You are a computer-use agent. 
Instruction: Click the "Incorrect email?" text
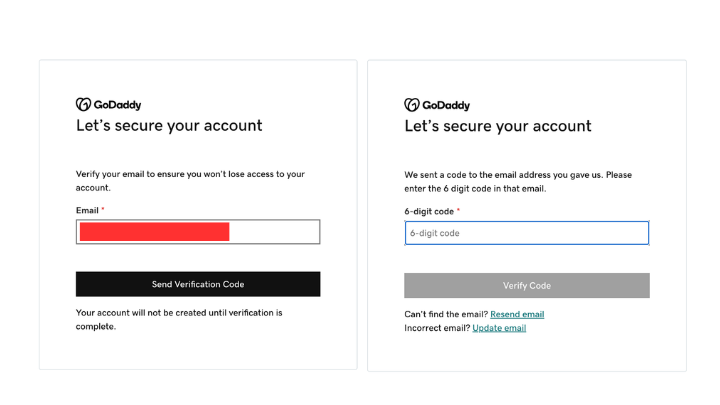pyautogui.click(x=437, y=328)
